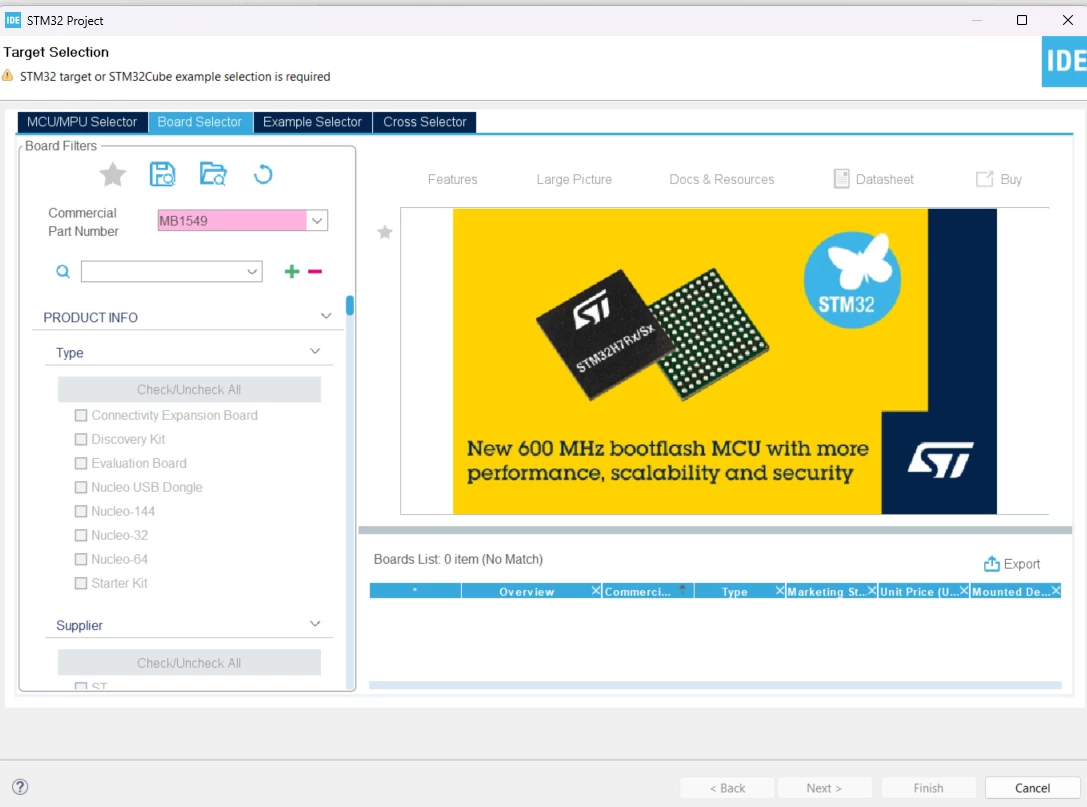Open the Datasheet document icon

841,179
